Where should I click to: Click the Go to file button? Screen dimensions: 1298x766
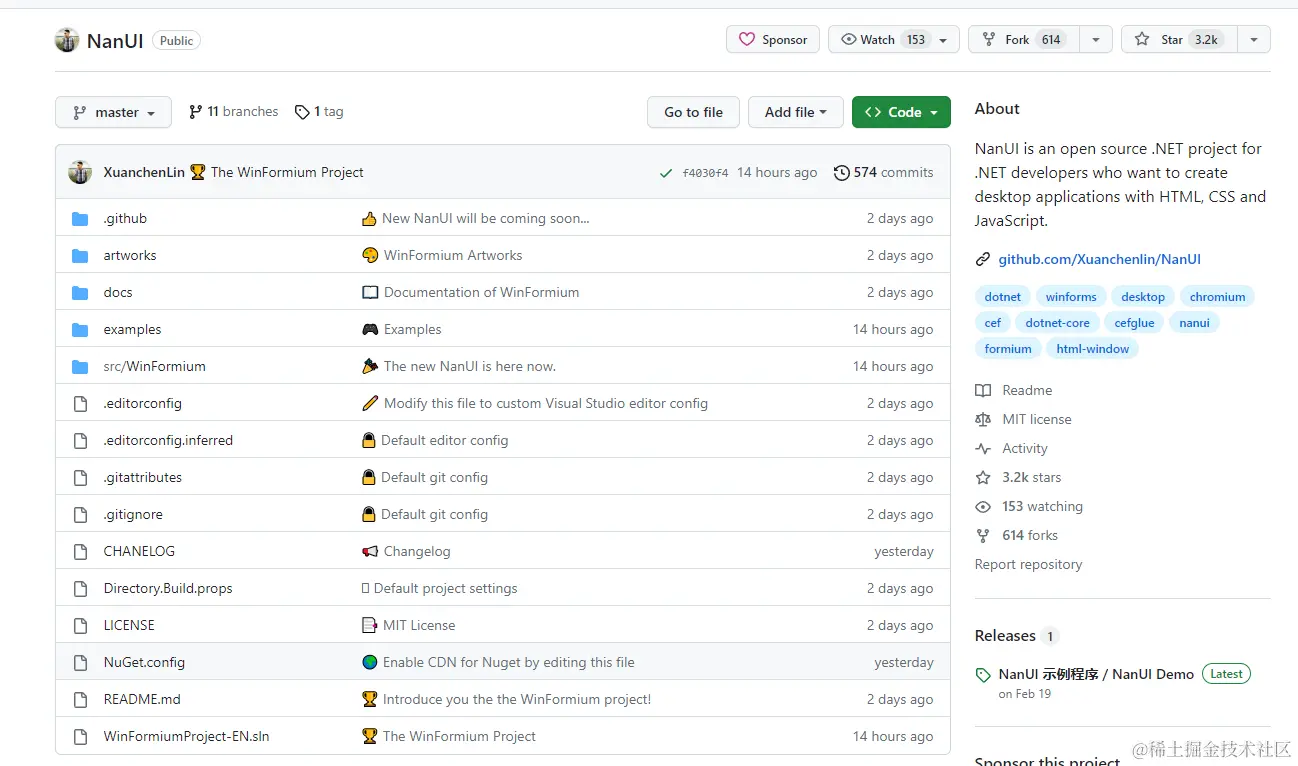(x=693, y=112)
